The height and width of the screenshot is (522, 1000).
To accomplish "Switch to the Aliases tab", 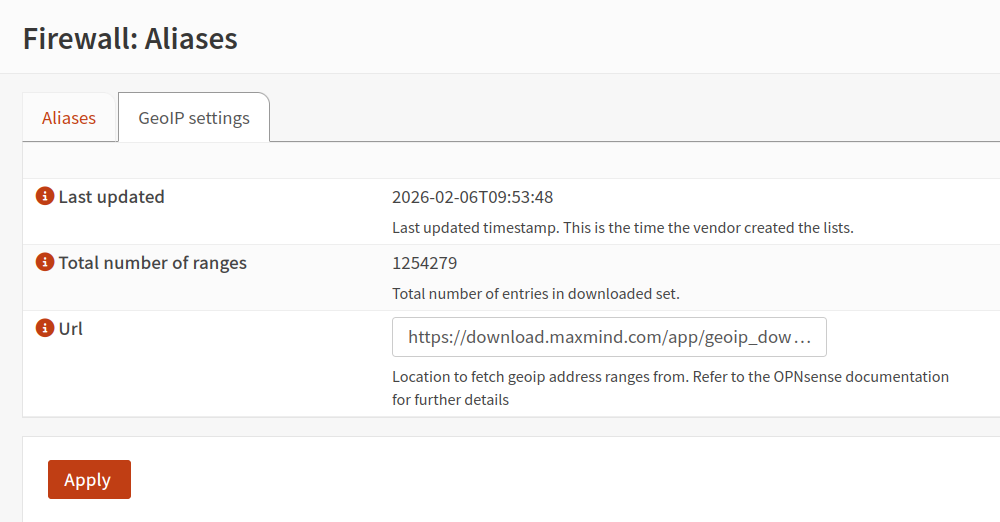I will coord(69,118).
